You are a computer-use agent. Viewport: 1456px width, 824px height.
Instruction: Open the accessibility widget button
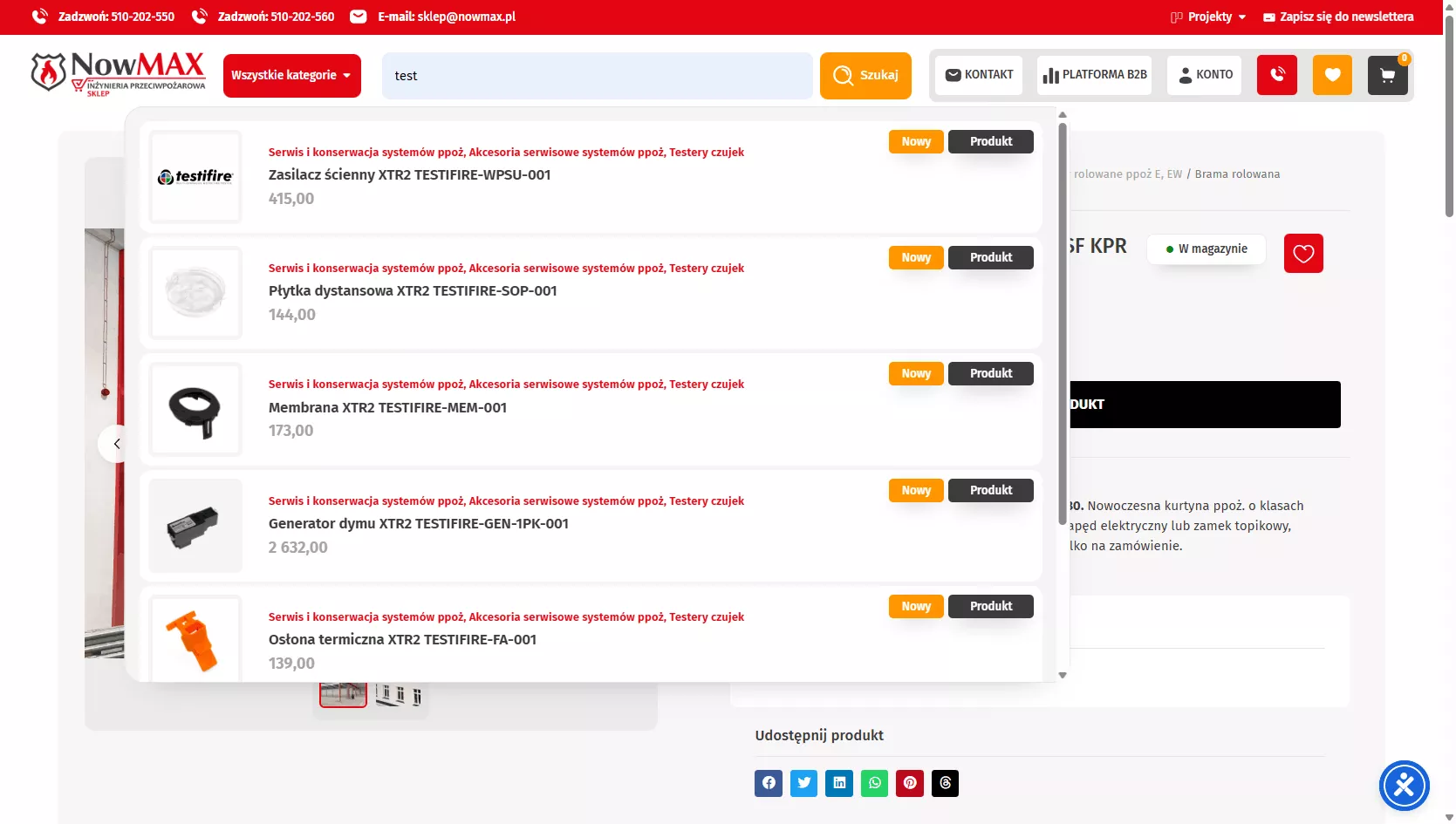(1404, 786)
